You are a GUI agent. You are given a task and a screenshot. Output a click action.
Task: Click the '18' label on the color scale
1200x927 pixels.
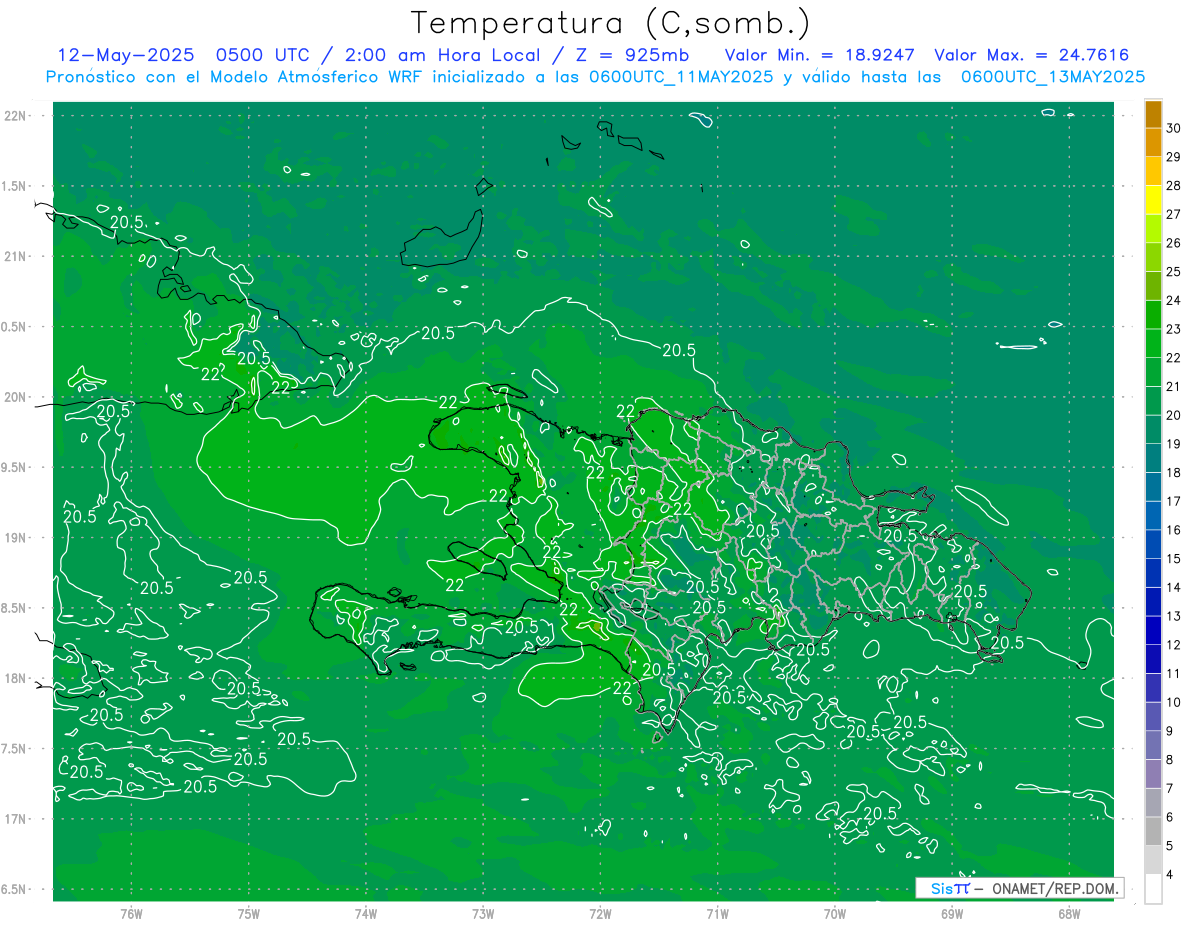click(1174, 473)
